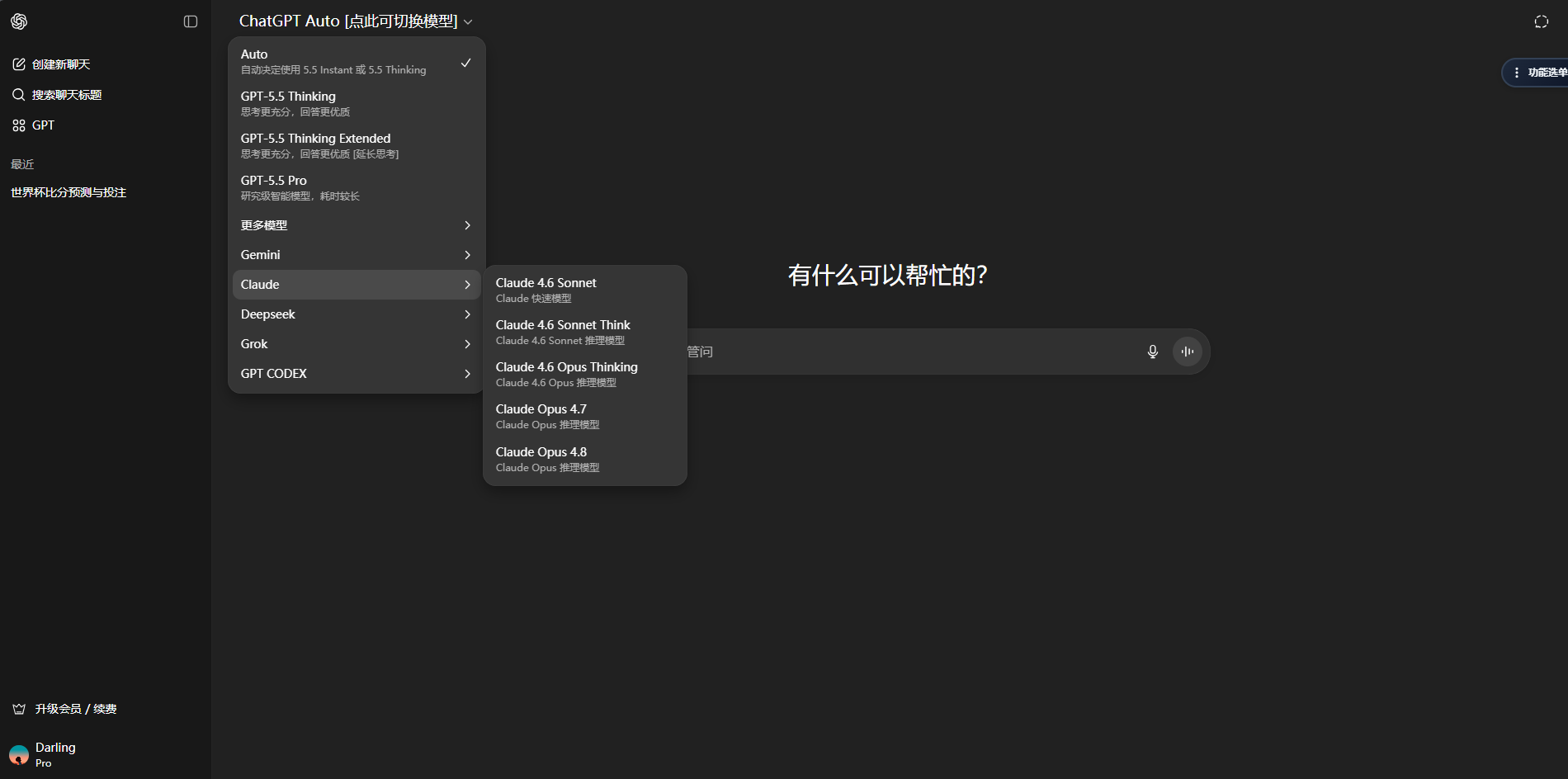Click the new chat pencil icon
This screenshot has width=1568, height=779.
19,64
